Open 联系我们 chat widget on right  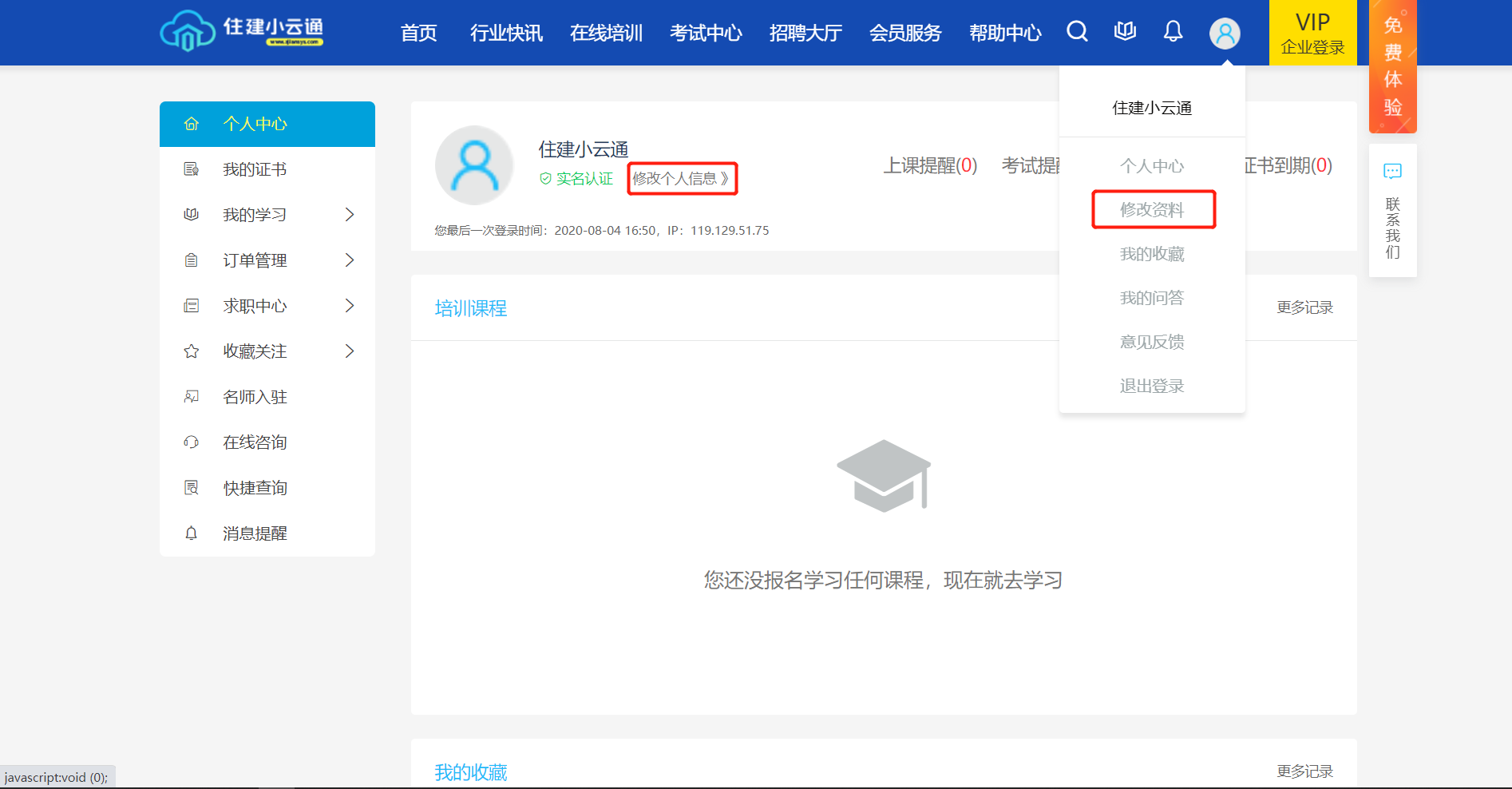1392,211
